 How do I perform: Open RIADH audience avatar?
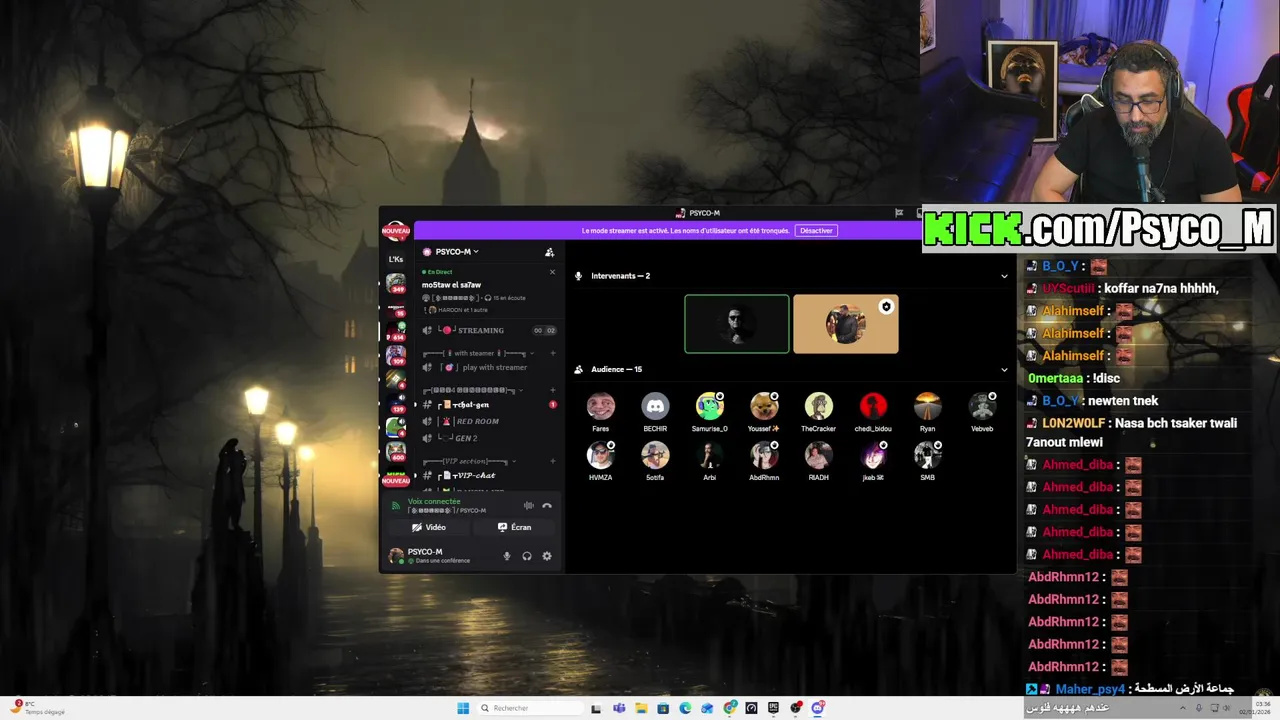pos(818,455)
